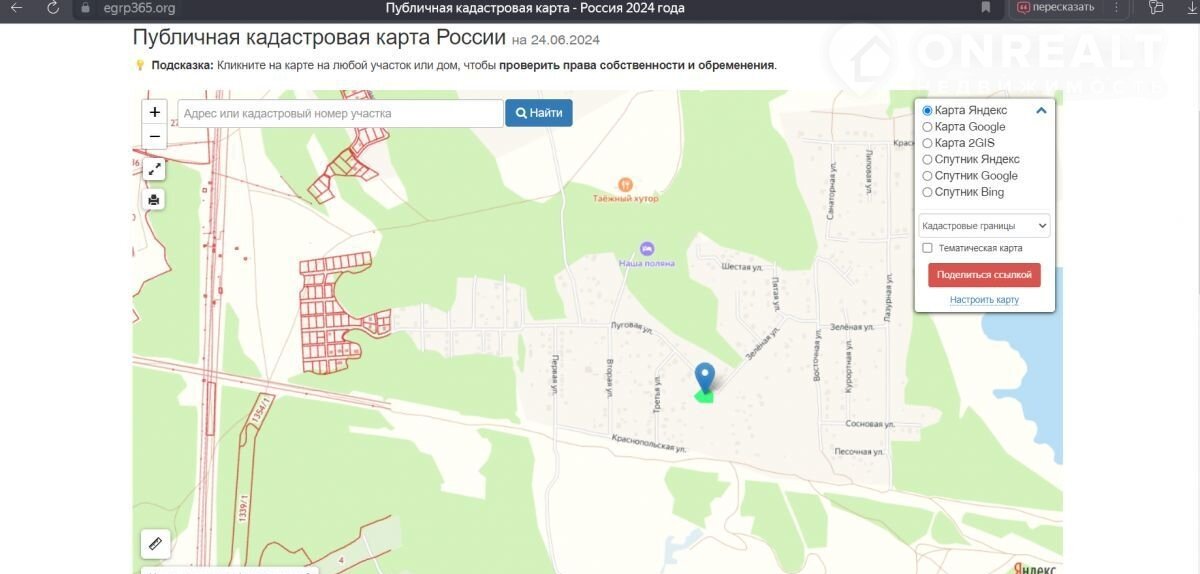This screenshot has height=574, width=1200.
Task: Focus the address or cadastral number field
Action: 340,113
